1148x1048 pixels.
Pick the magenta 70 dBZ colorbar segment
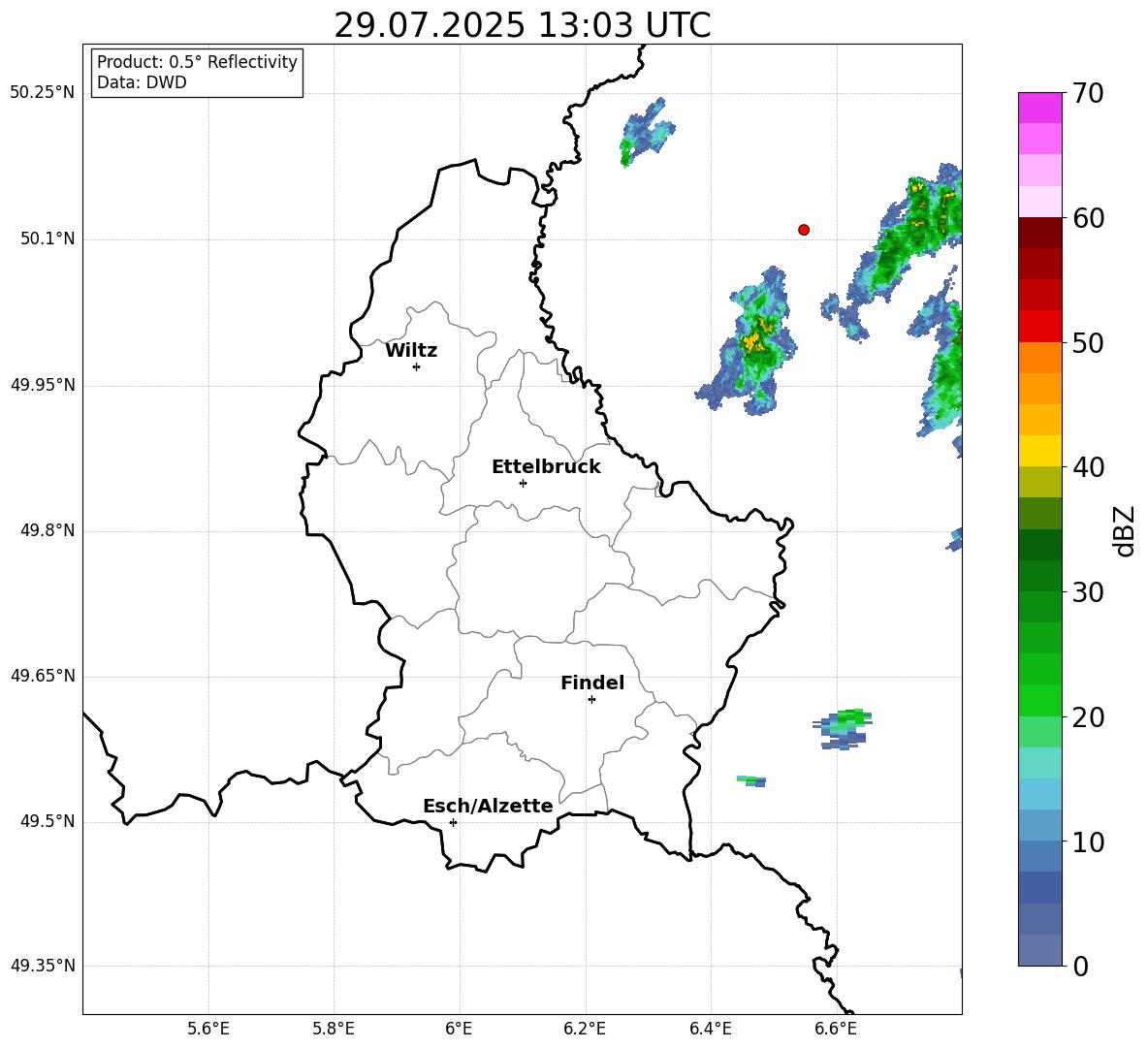1040,108
